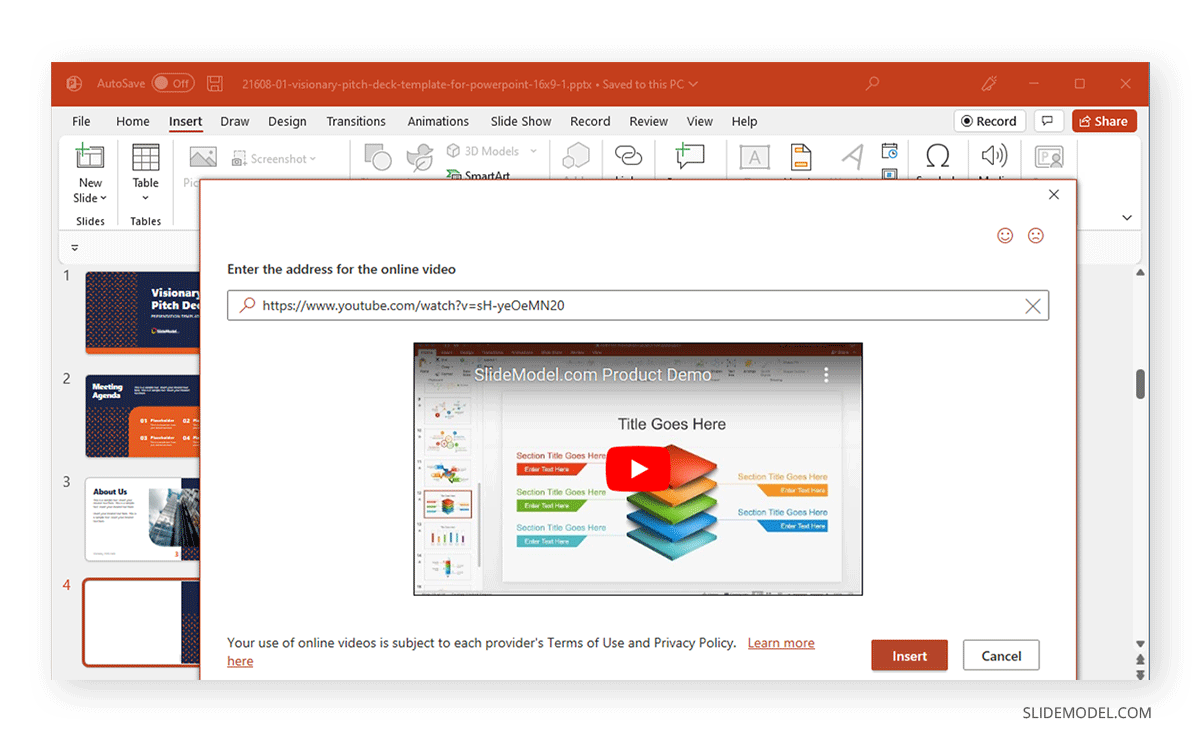Select slide 3 About Us thumbnail
Screen dimensions: 1200x743
142,519
